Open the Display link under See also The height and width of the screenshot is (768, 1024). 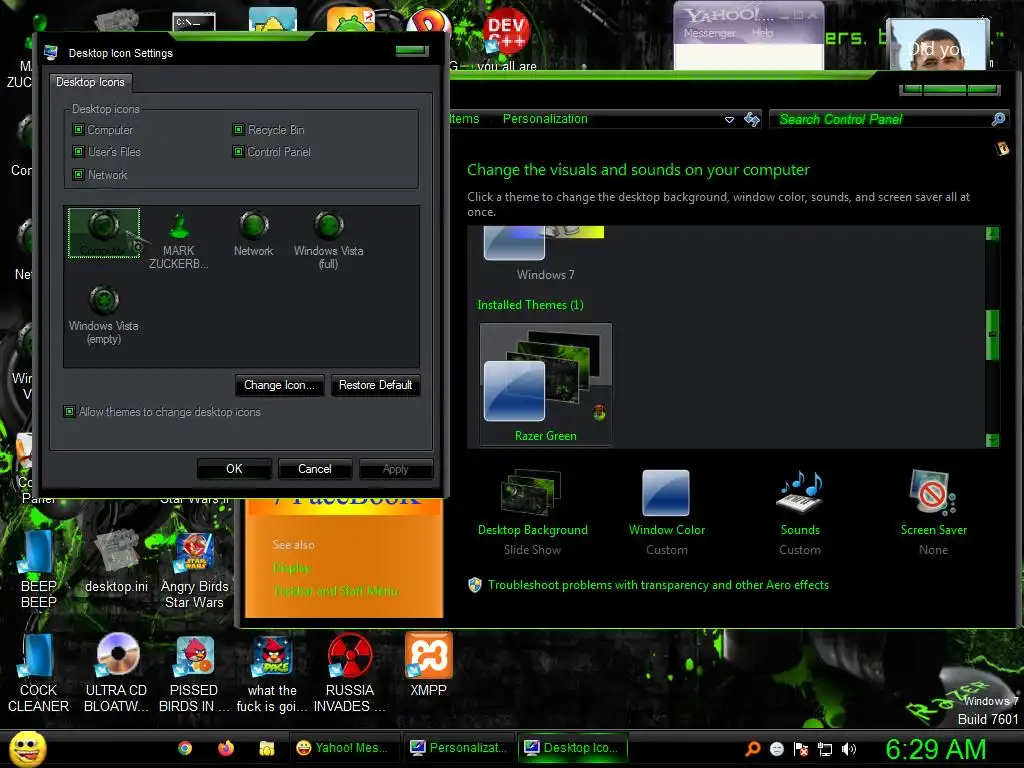coord(291,568)
